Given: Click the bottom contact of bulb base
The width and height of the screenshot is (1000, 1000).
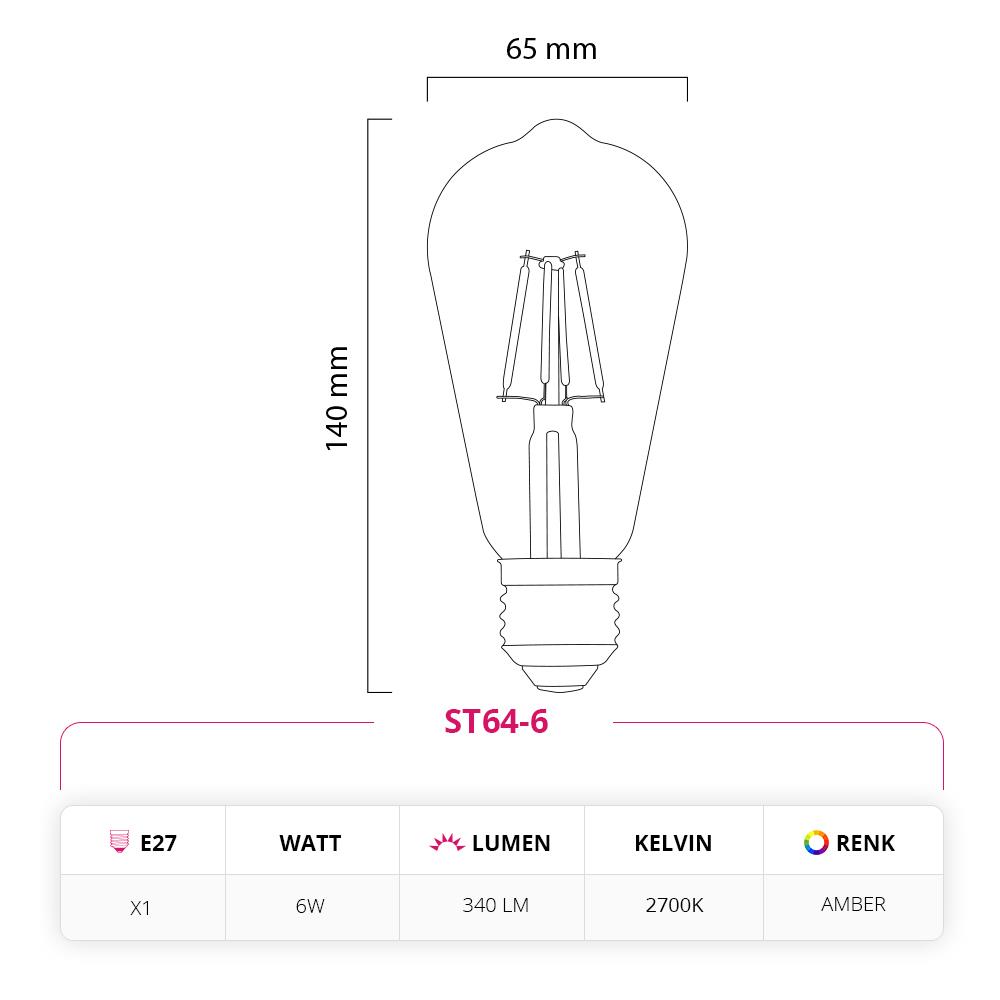Looking at the screenshot, I should [x=559, y=679].
